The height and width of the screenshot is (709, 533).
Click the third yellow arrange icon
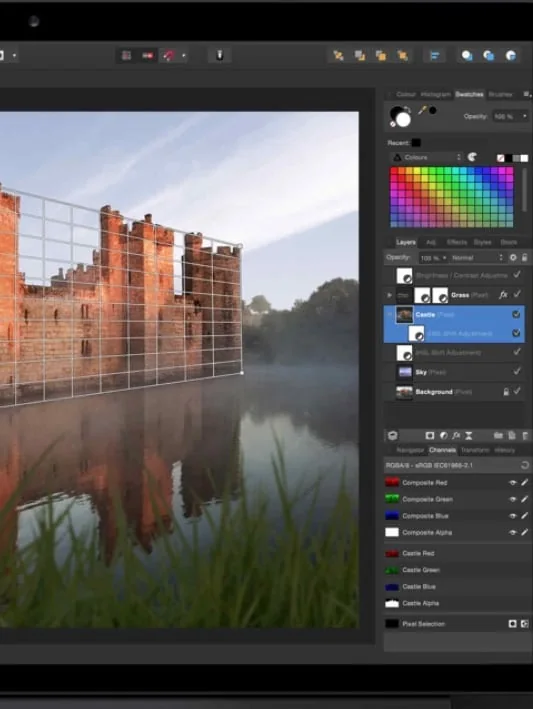381,56
